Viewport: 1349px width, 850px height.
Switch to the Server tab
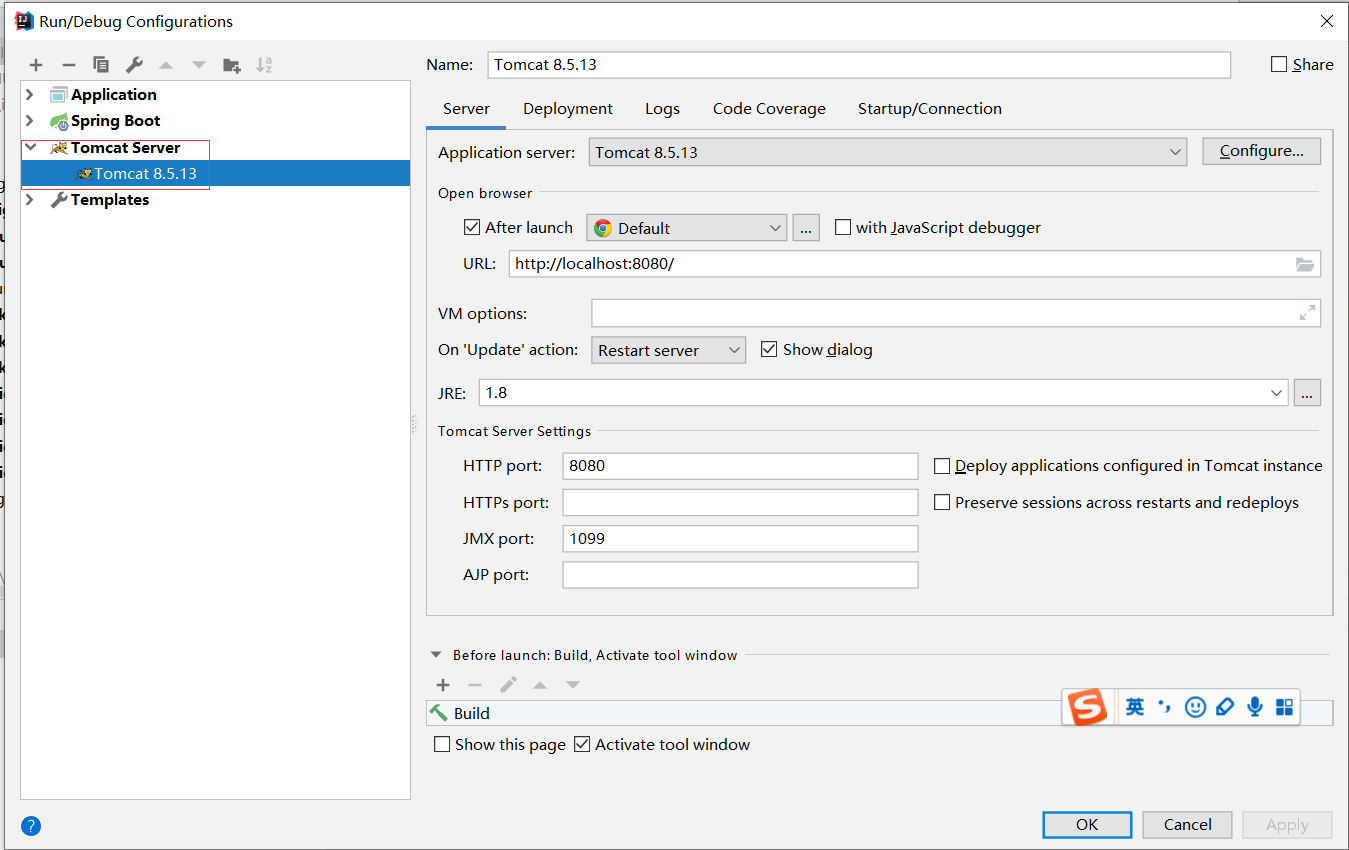466,108
